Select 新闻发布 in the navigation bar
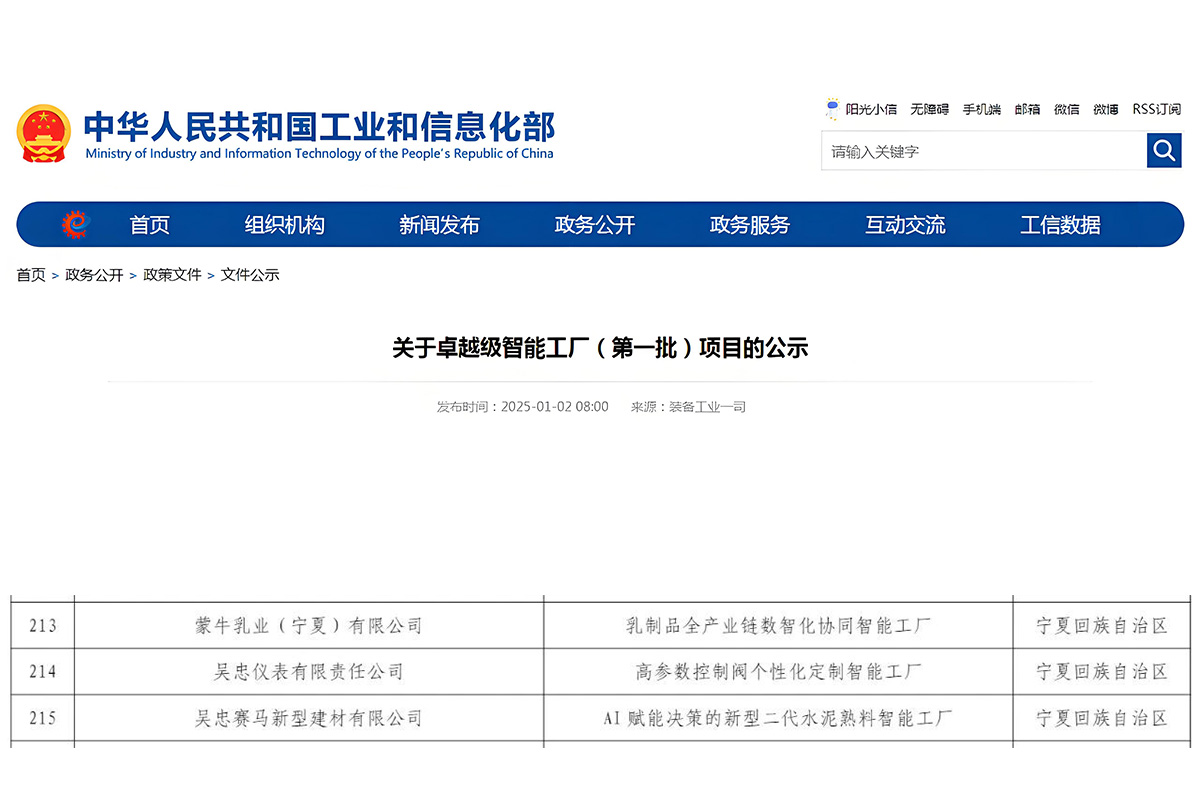 click(x=439, y=225)
